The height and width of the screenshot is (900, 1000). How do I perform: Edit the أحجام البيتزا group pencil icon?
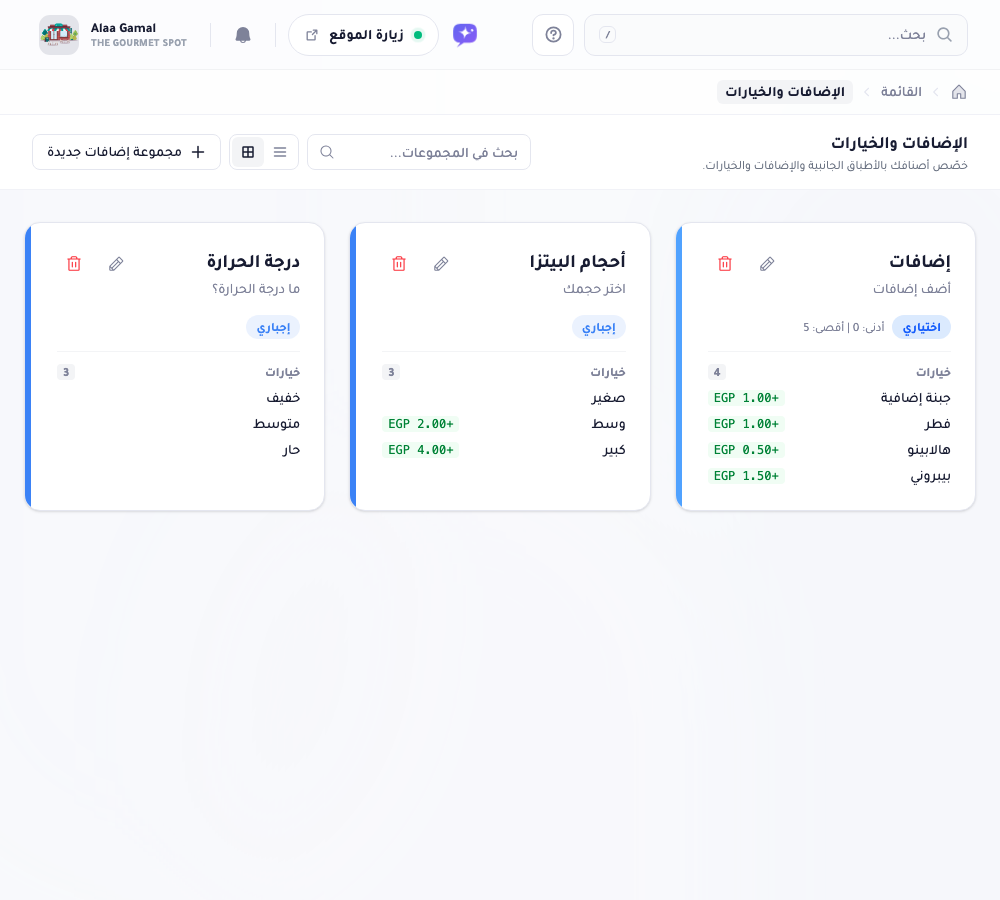[441, 263]
